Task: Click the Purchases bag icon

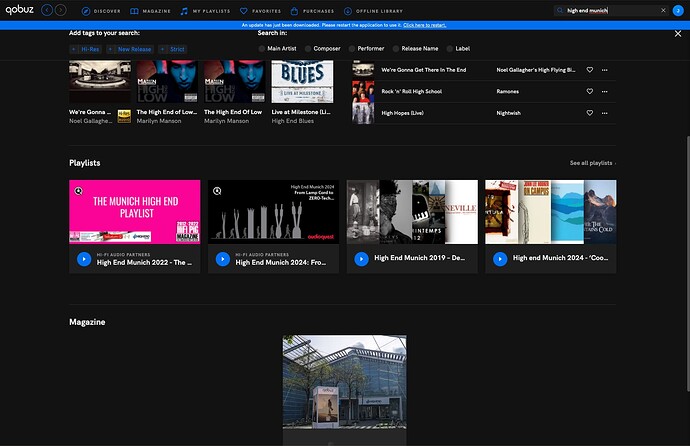Action: 294,11
